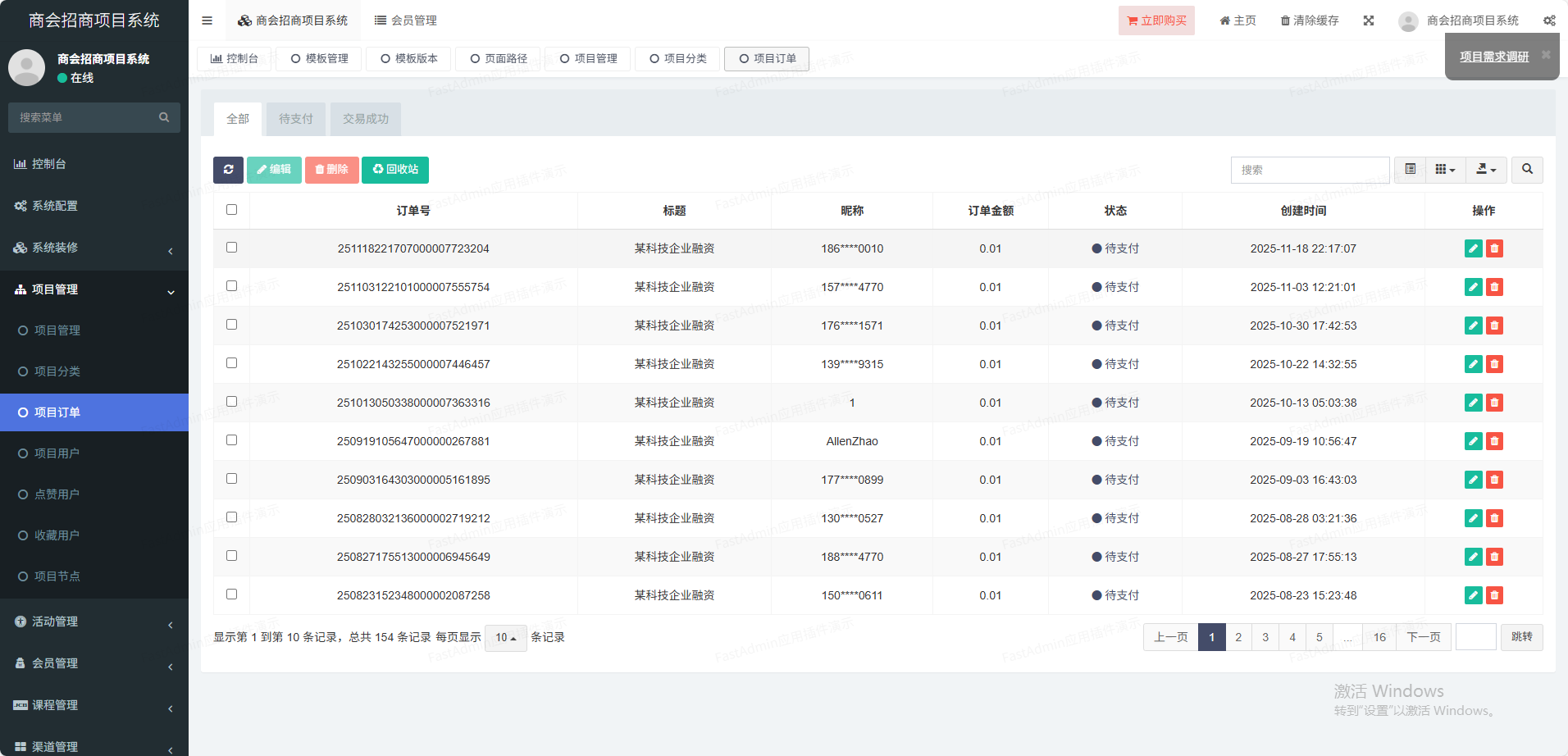Click the fullscreen toggle icon
This screenshot has width=1568, height=756.
click(x=1368, y=20)
